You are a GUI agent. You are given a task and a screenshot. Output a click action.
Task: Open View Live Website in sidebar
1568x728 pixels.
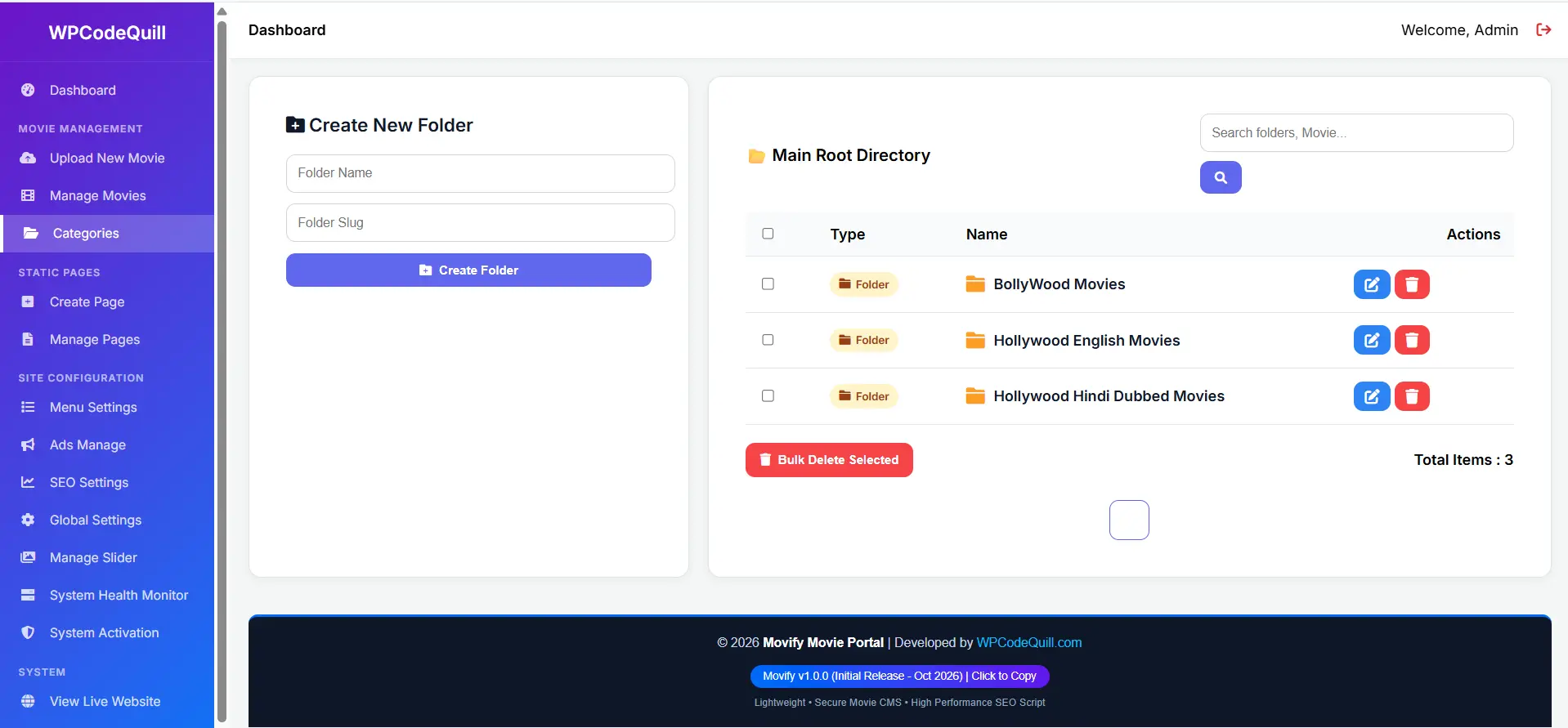click(x=107, y=701)
